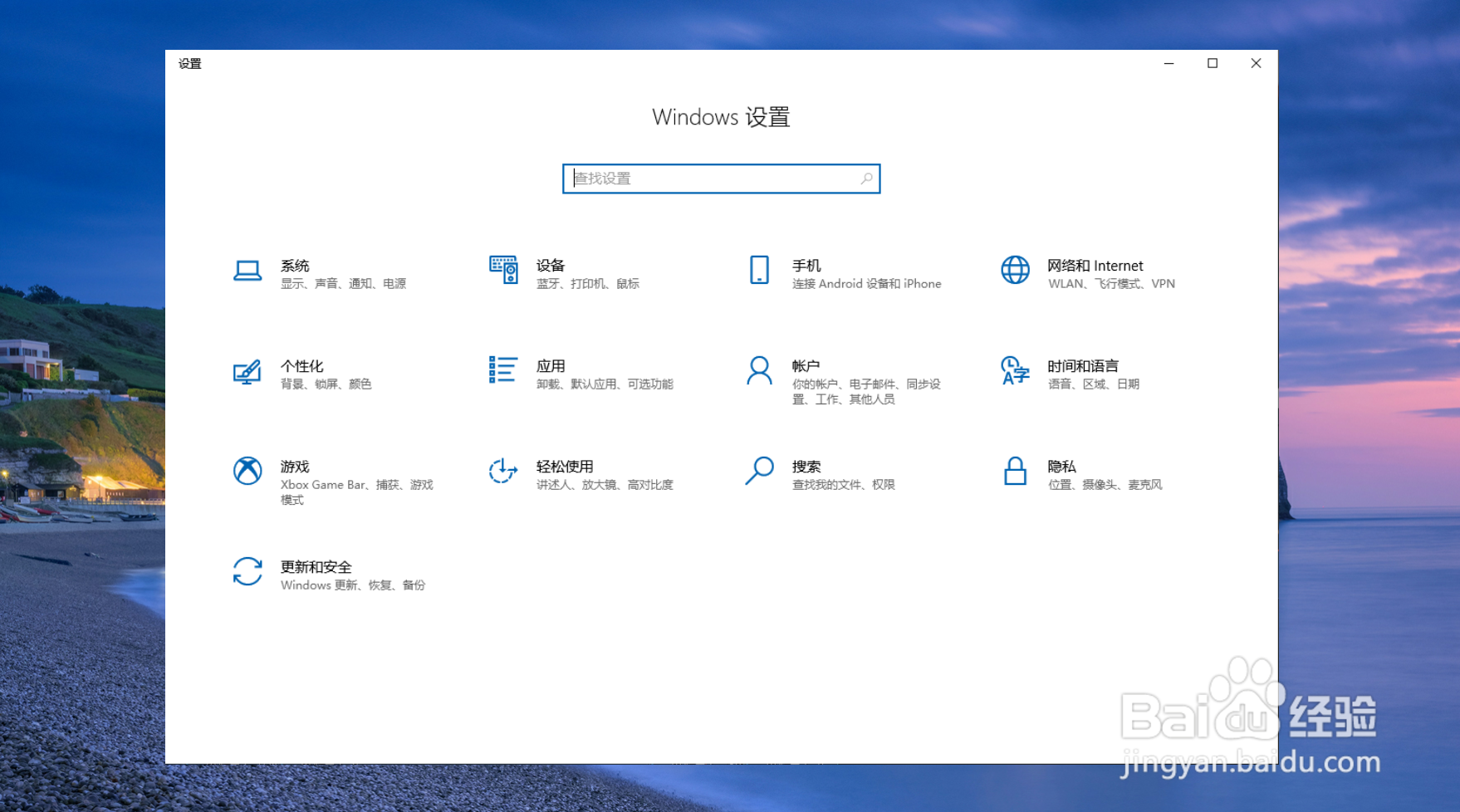1460x812 pixels.
Task: Open 手机 (Phone) settings icon
Action: tap(758, 270)
